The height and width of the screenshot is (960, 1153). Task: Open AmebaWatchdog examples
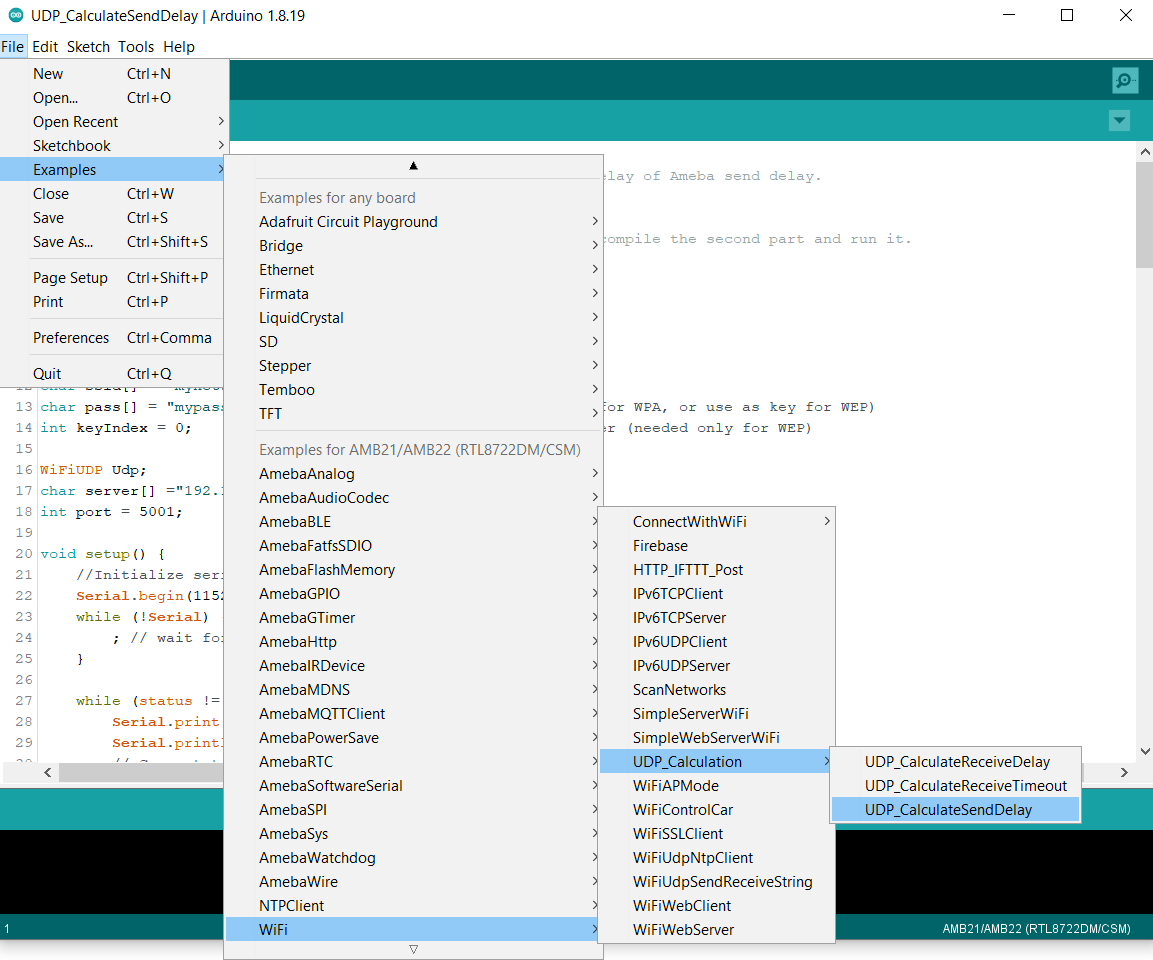pos(413,858)
